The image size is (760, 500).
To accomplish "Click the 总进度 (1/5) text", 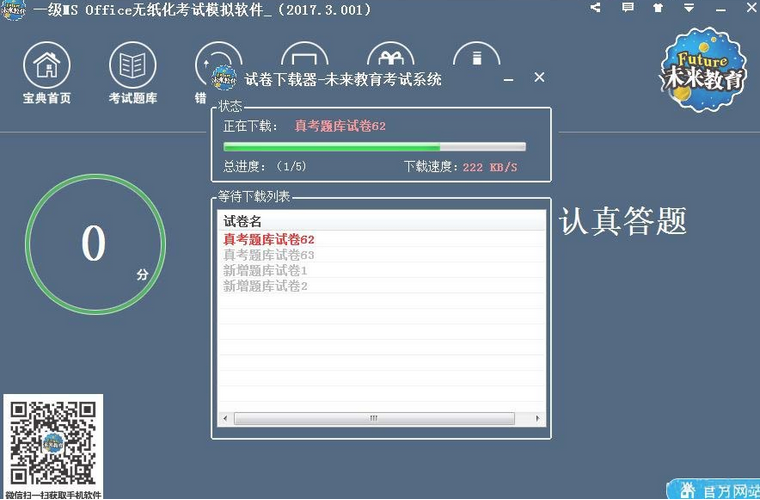I will [x=265, y=167].
